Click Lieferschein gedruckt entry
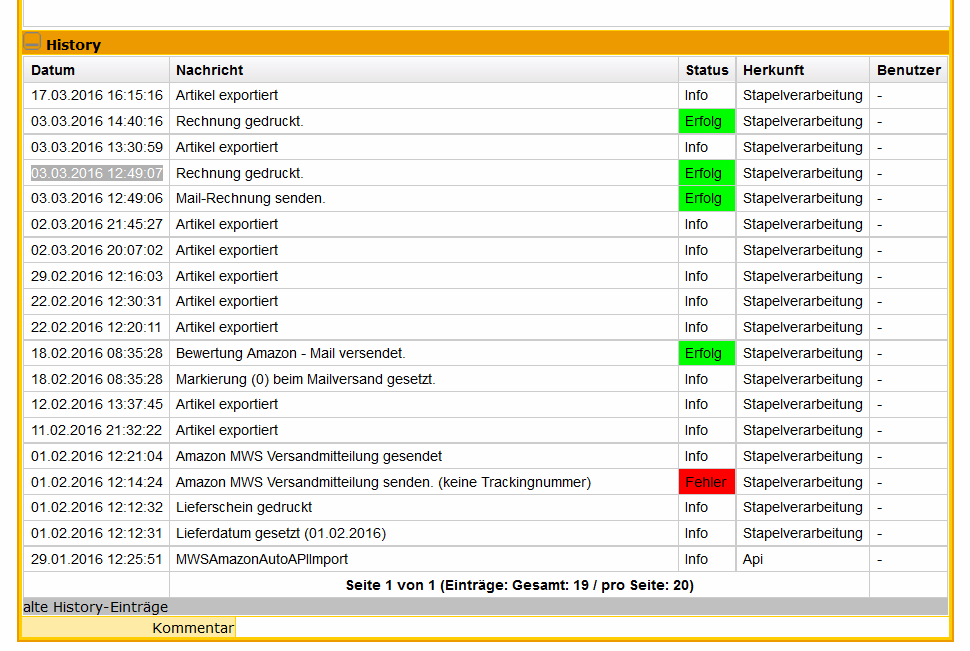970x651 pixels. pos(244,507)
